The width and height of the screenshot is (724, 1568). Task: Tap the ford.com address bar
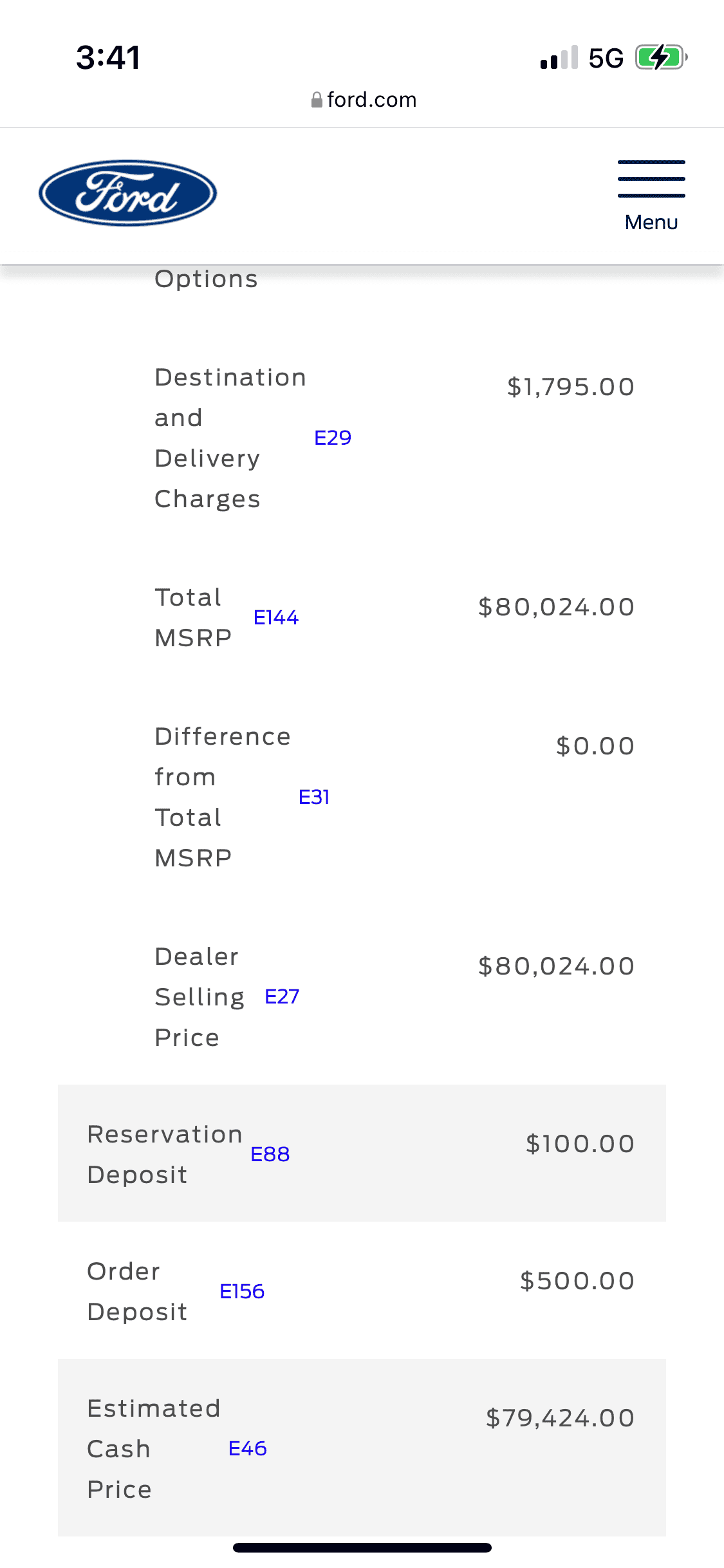coord(371,100)
